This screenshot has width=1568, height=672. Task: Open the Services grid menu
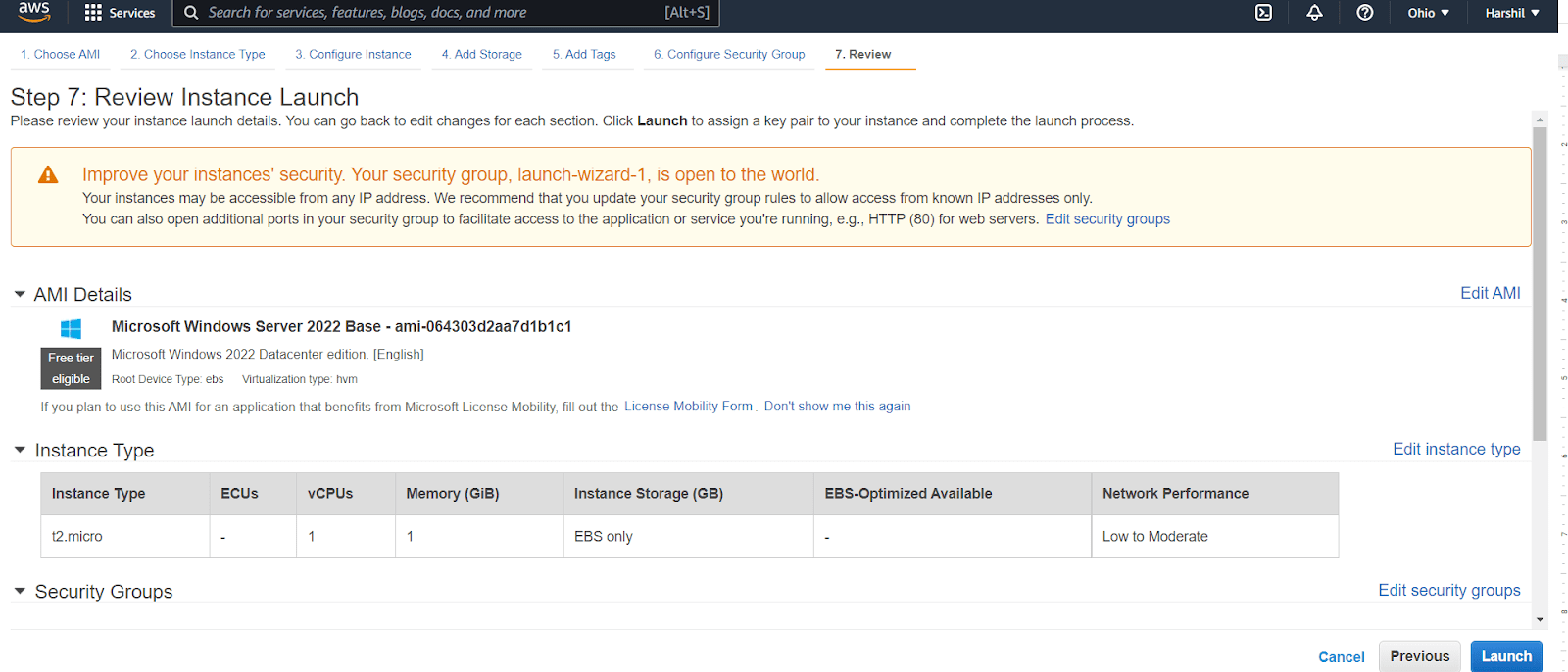point(120,13)
